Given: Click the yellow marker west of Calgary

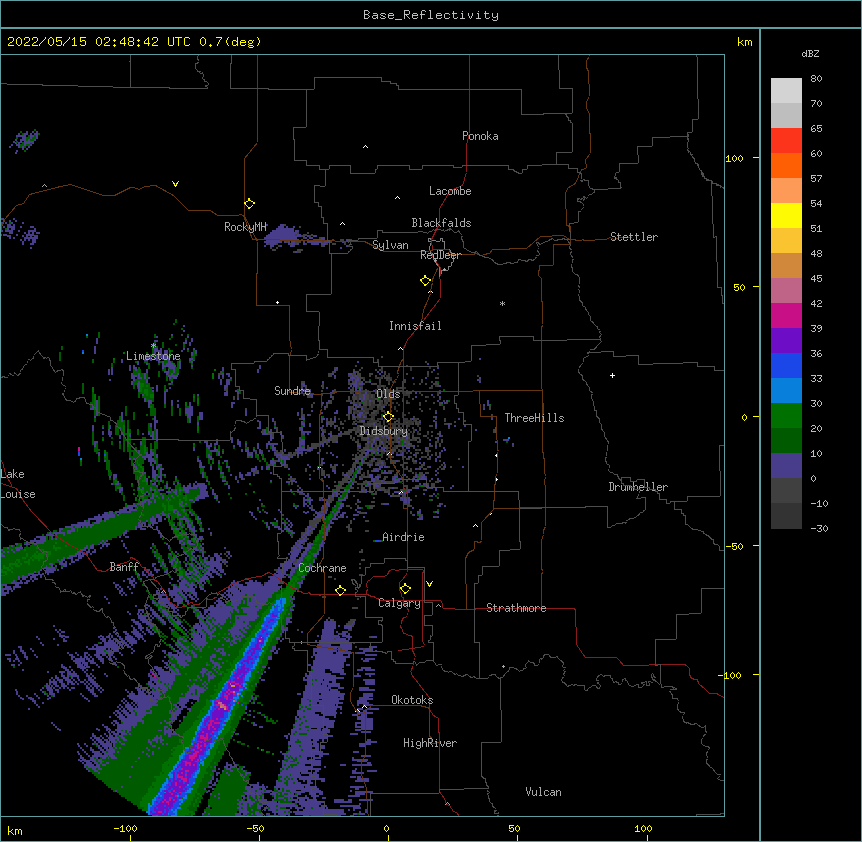Looking at the screenshot, I should pyautogui.click(x=340, y=590).
